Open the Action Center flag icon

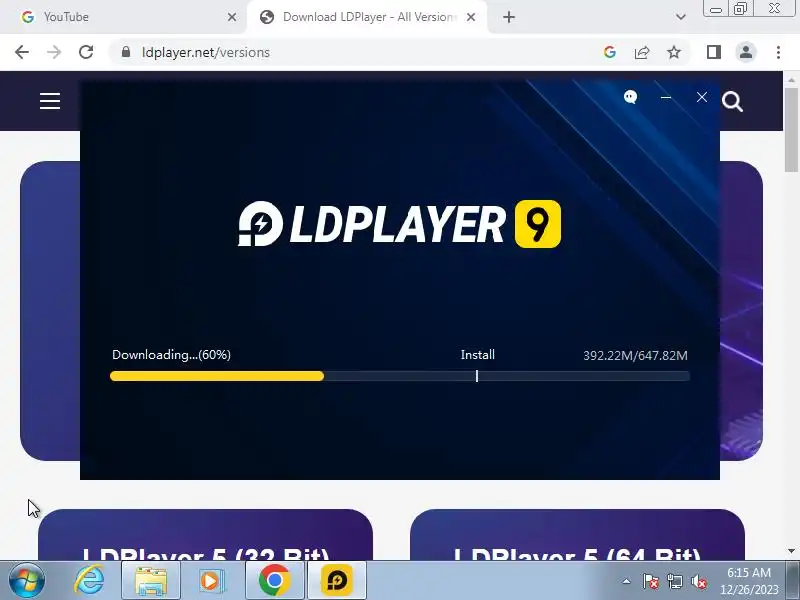(x=651, y=581)
